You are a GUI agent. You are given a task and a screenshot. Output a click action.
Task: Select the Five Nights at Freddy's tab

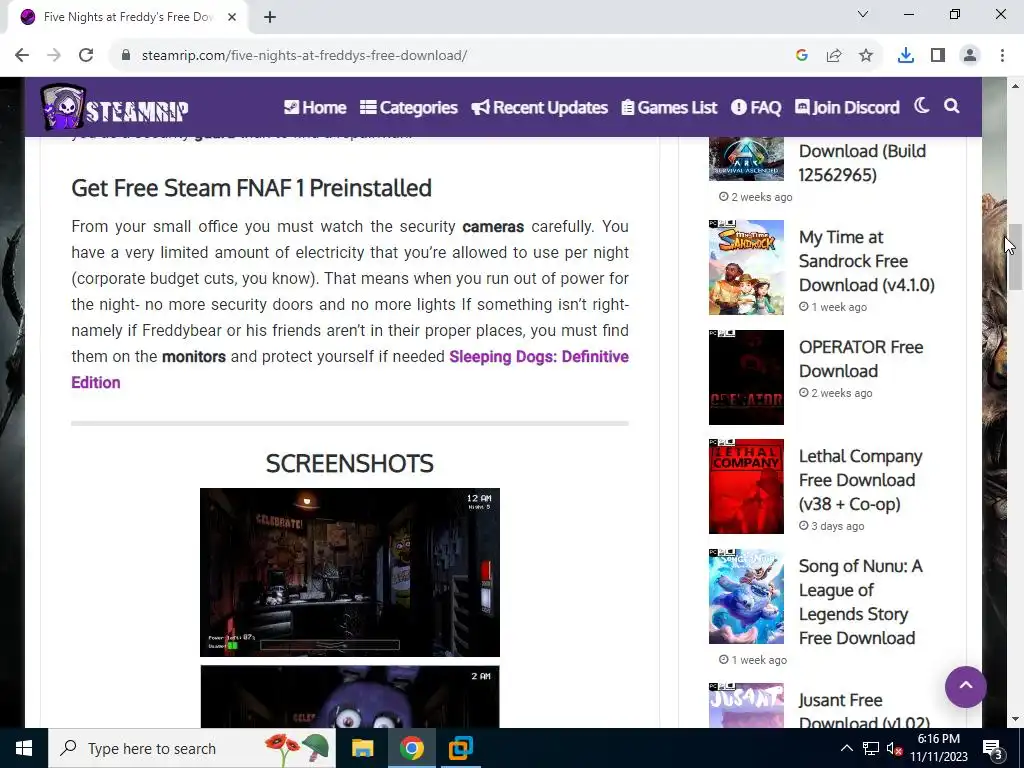point(127,17)
